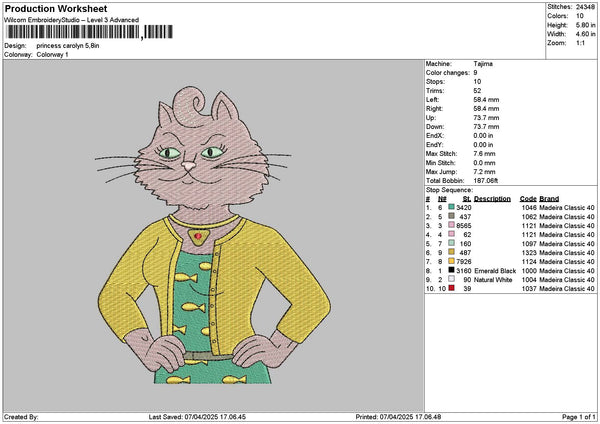Click the Down value '73.7 mm'
The width and height of the screenshot is (600, 424).
pyautogui.click(x=486, y=127)
